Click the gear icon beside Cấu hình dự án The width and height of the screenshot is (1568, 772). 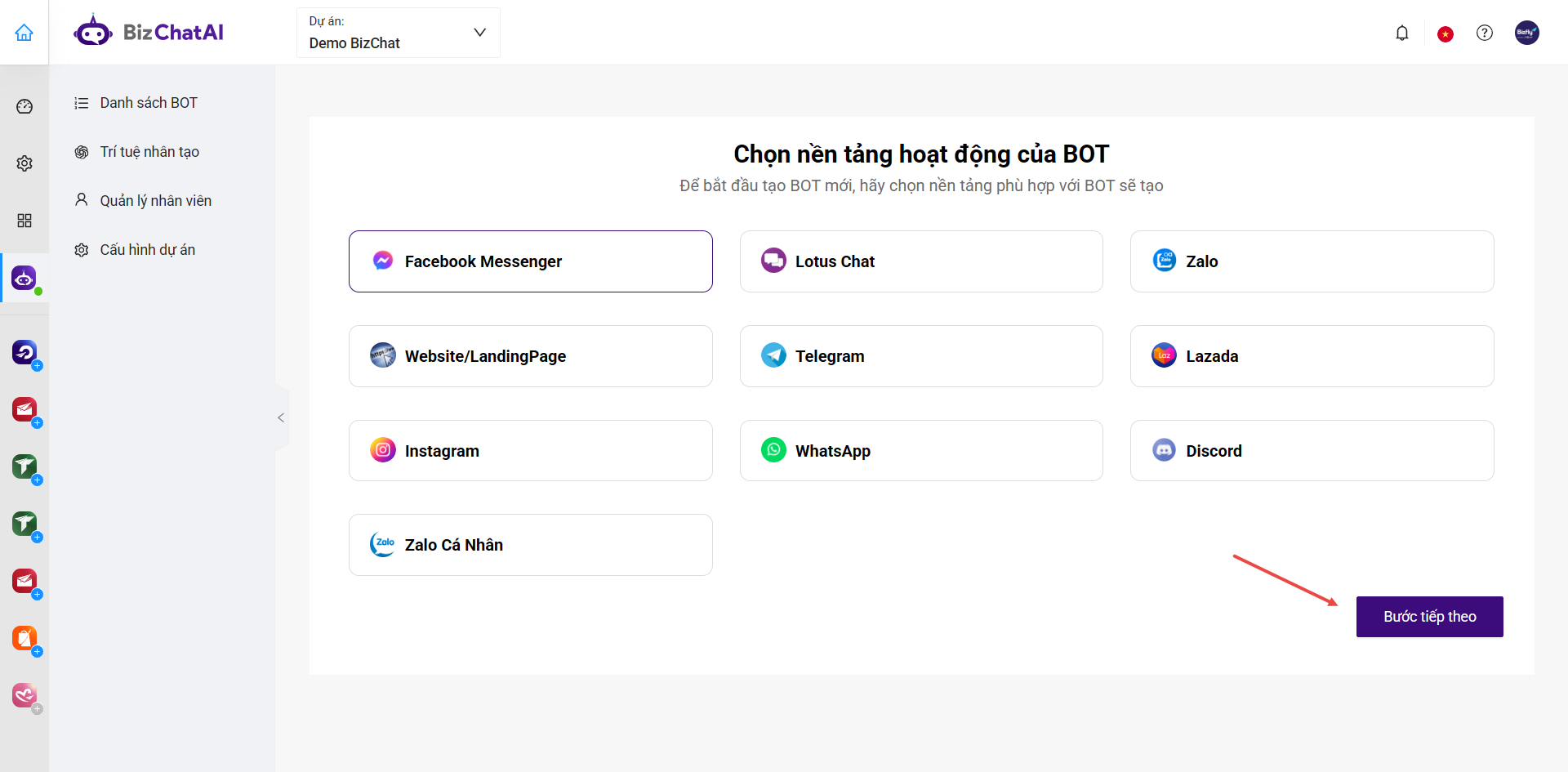coord(82,250)
